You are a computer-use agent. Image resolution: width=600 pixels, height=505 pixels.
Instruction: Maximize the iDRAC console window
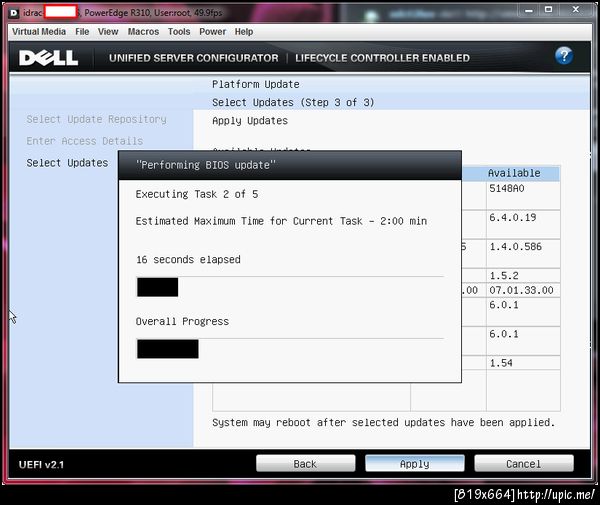tap(548, 10)
